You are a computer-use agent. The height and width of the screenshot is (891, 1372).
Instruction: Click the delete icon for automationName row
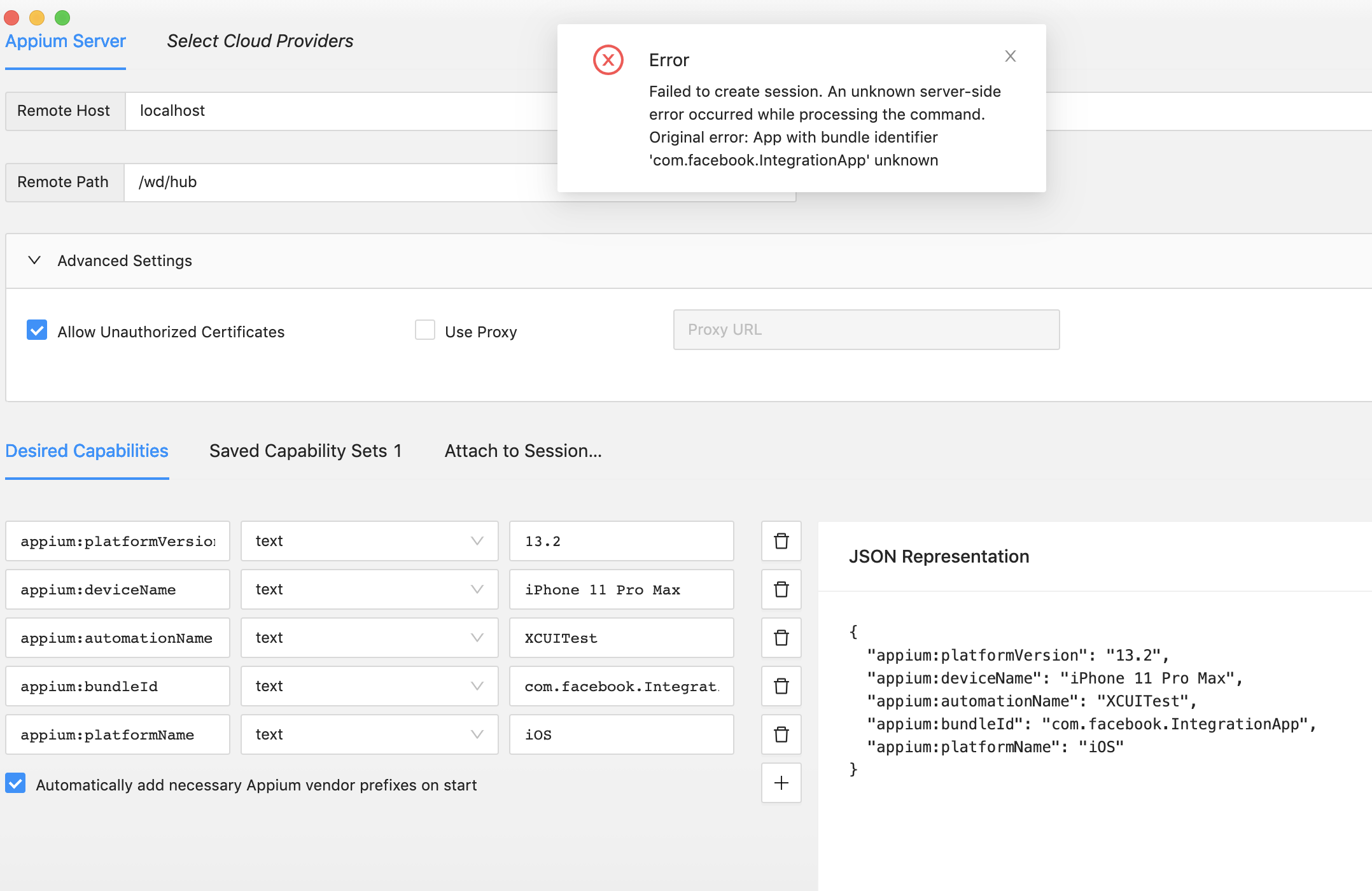point(782,637)
